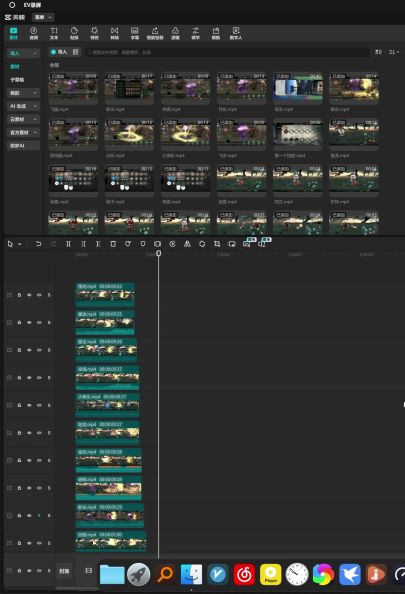Image resolution: width=405 pixels, height=594 pixels.
Task: Click the 封面 cover button at timeline bottom
Action: point(64,571)
